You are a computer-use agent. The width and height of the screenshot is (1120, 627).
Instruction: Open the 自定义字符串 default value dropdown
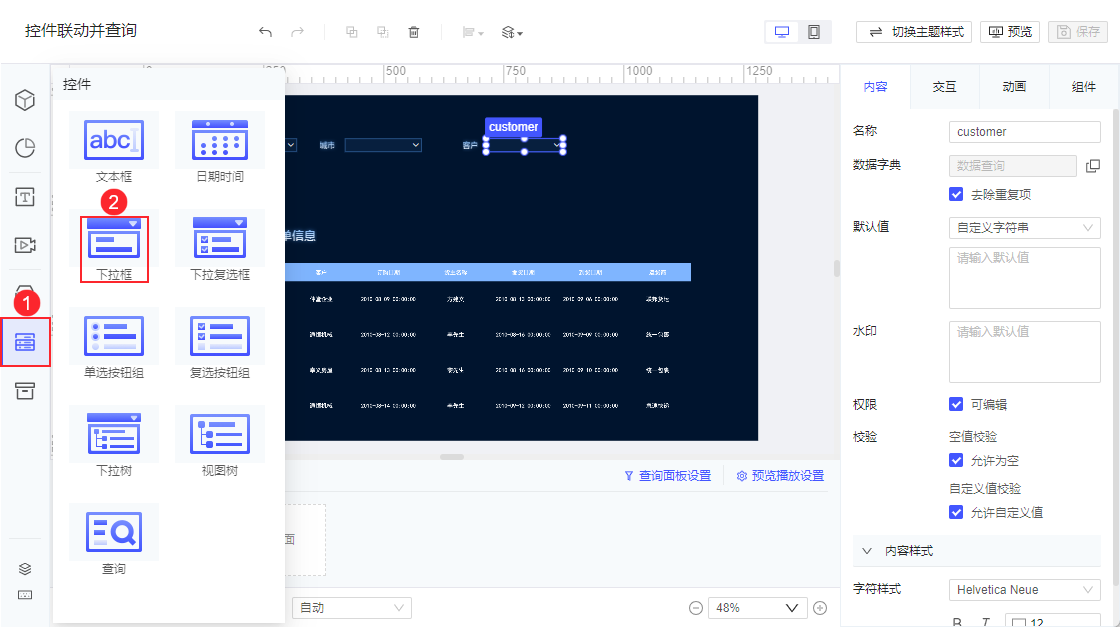click(1024, 228)
